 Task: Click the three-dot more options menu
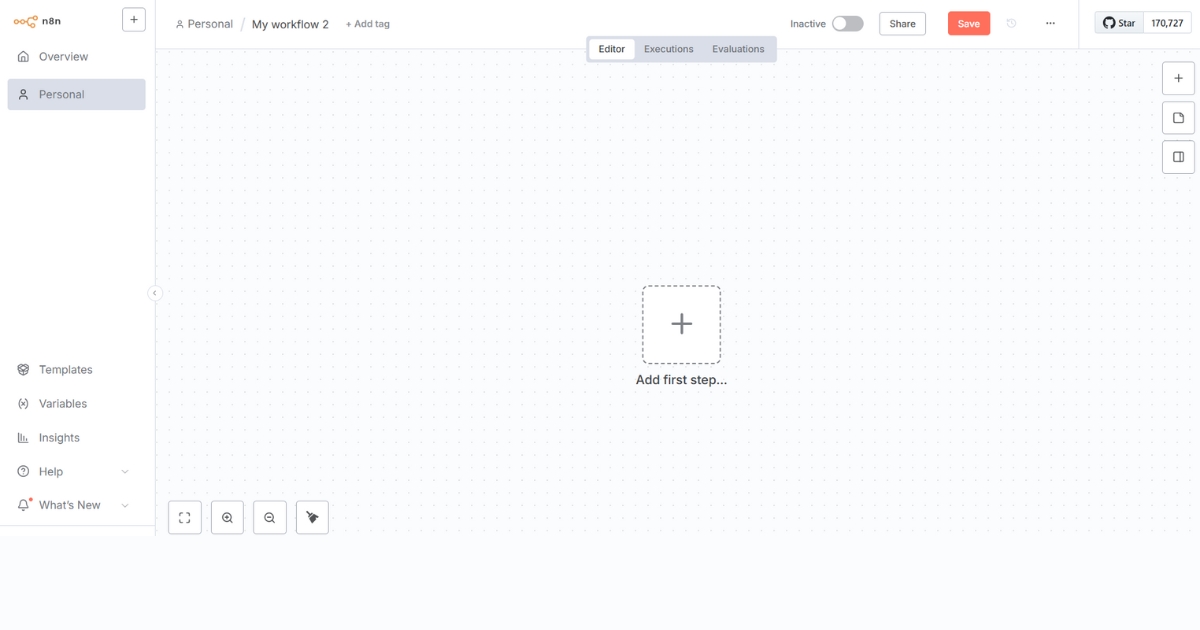[x=1050, y=24]
